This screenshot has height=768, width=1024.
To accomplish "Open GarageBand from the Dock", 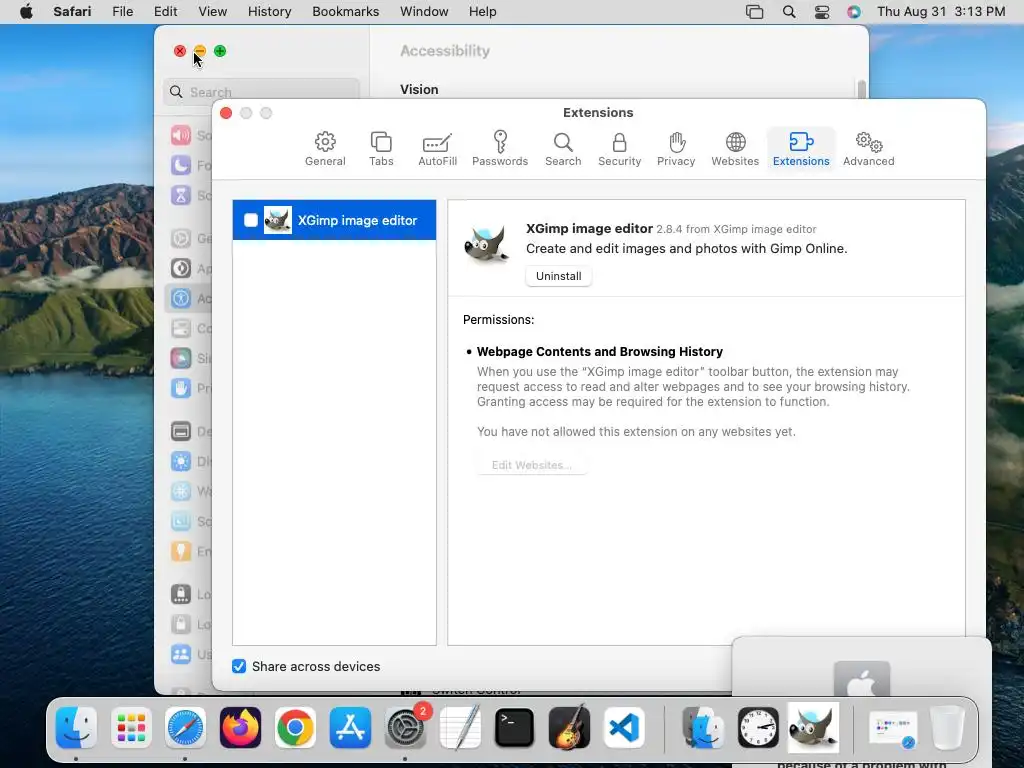I will pyautogui.click(x=569, y=727).
